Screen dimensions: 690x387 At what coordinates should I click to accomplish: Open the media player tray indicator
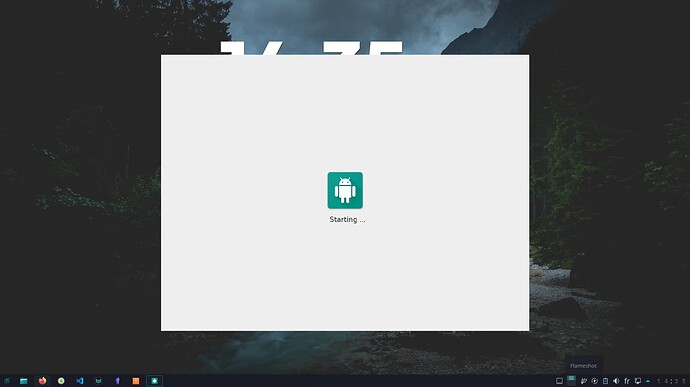(595, 381)
